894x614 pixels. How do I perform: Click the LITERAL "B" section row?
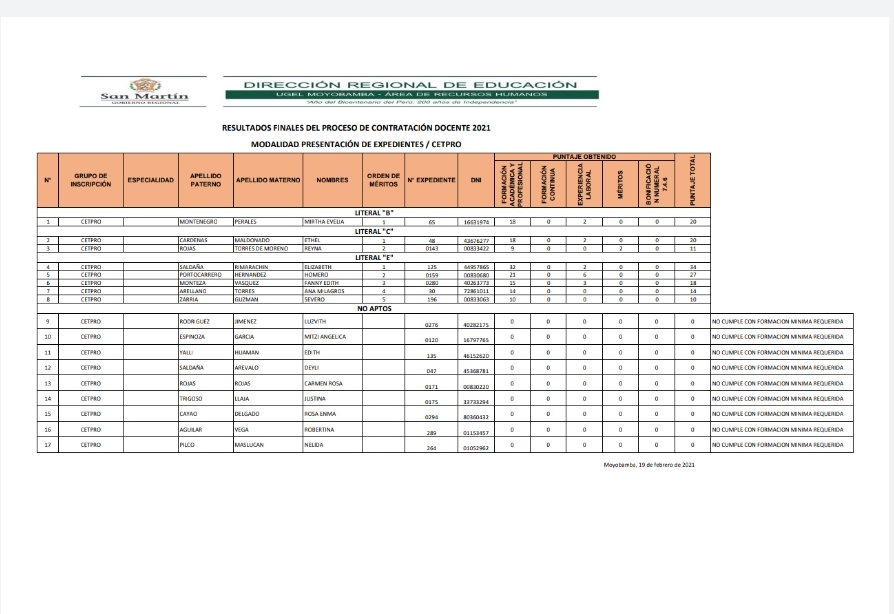tap(374, 213)
